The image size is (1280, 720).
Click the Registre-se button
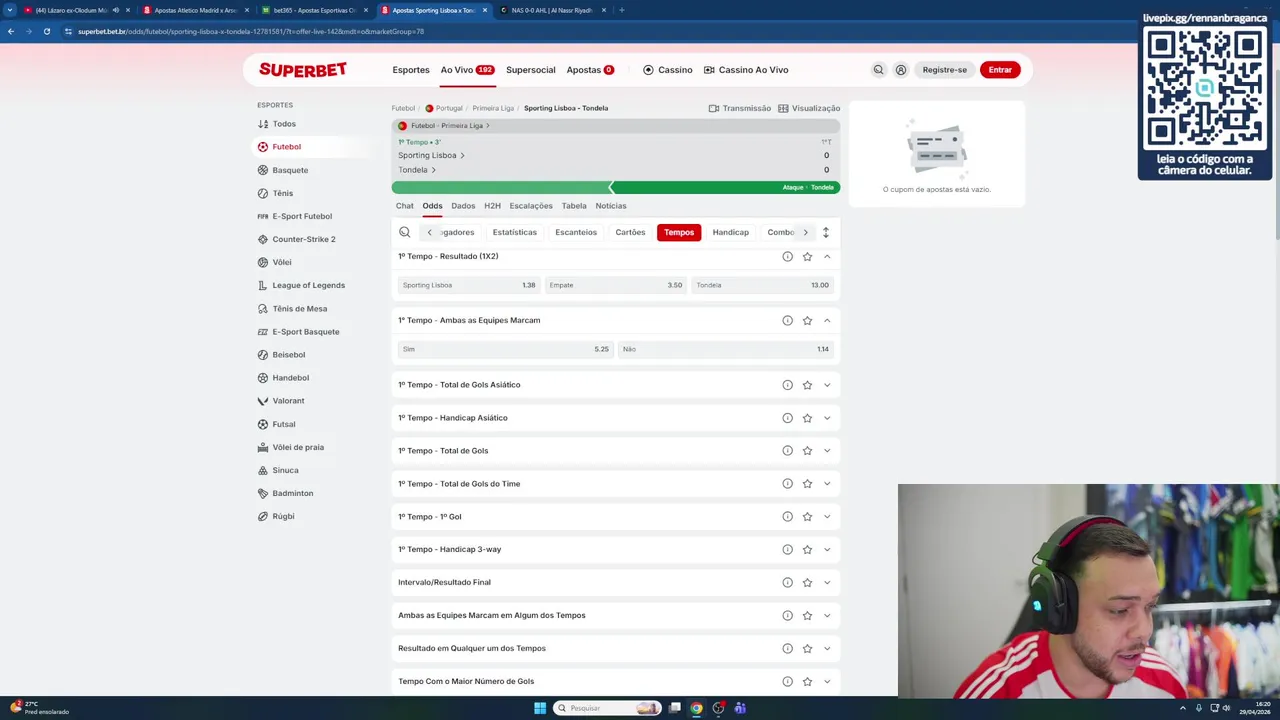pos(945,70)
